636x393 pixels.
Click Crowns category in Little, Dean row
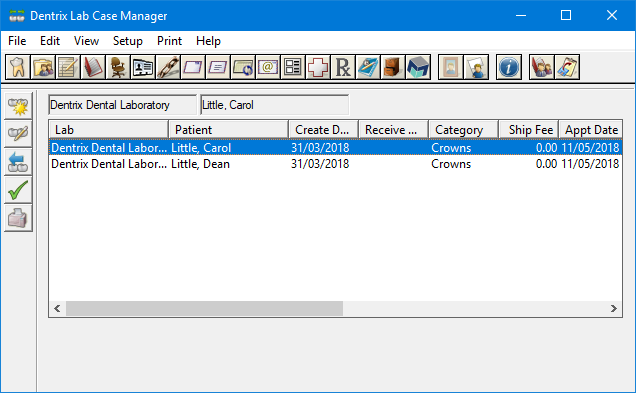(451, 164)
